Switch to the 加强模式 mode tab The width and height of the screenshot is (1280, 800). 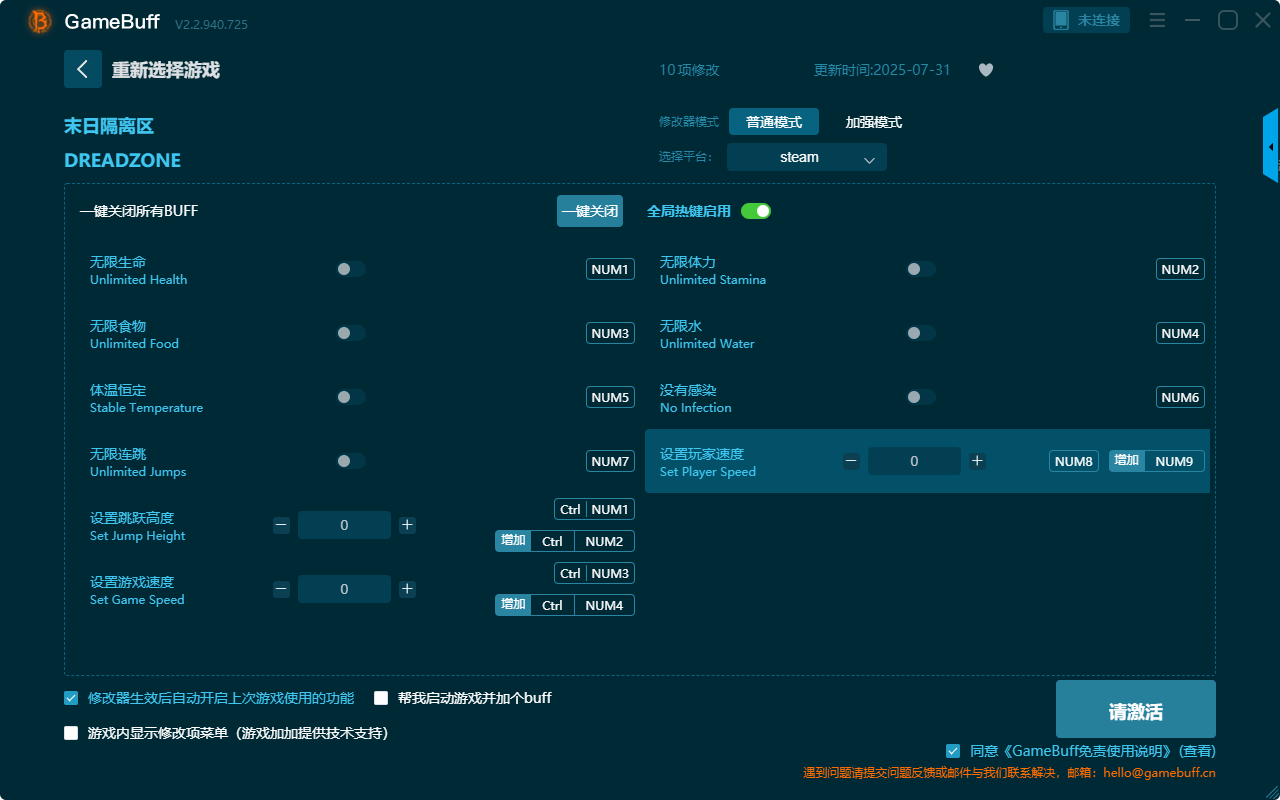[x=872, y=123]
